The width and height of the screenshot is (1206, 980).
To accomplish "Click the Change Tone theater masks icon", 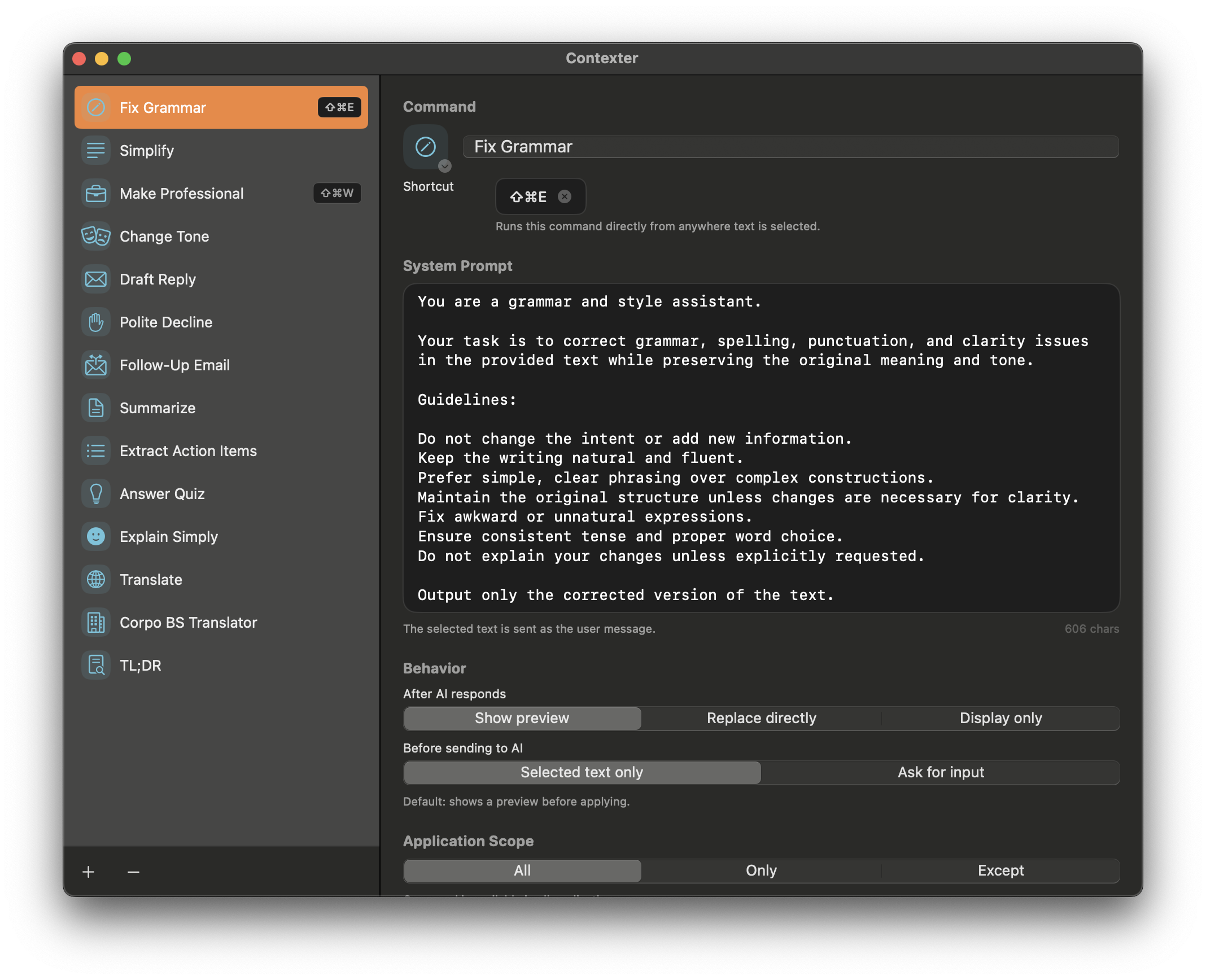I will [96, 236].
